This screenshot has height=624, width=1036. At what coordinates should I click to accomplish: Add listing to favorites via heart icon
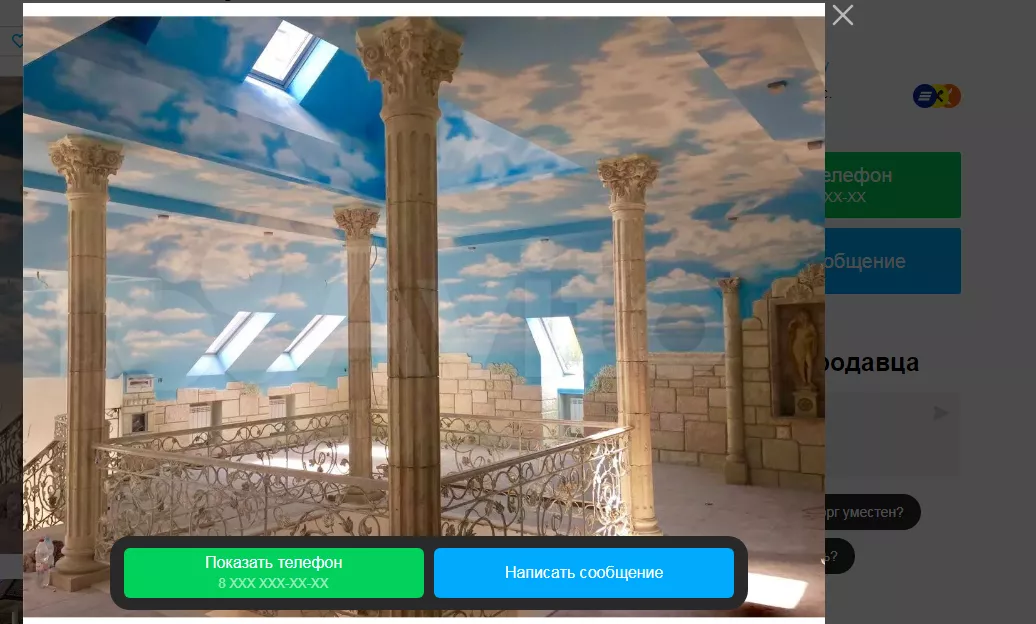pos(17,41)
